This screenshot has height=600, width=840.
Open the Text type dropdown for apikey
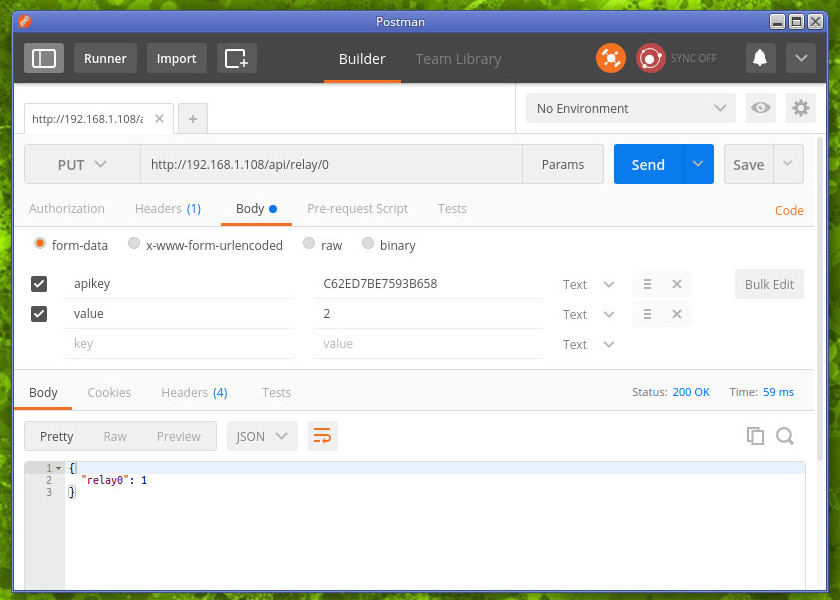588,284
